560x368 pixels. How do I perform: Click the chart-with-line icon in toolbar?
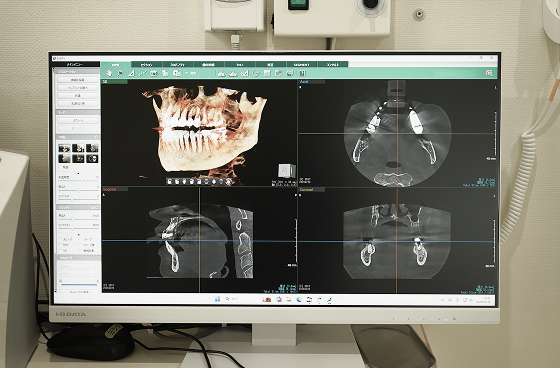[x=244, y=73]
